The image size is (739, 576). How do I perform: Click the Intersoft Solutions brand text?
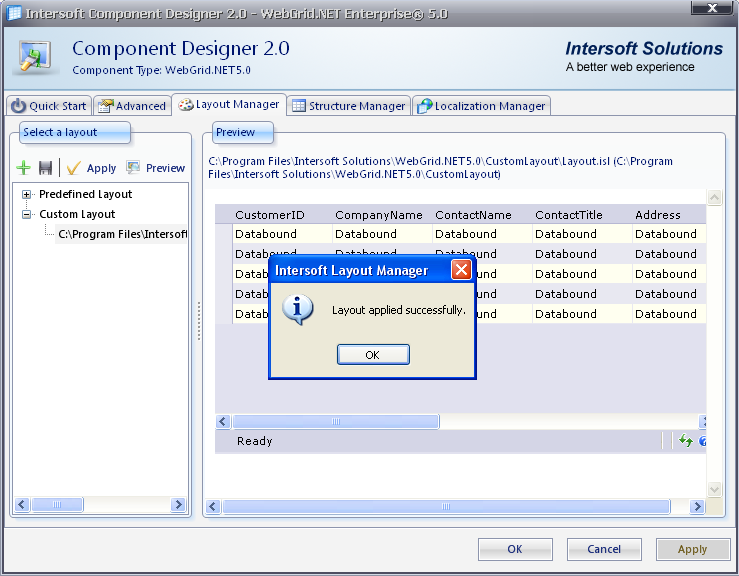[x=644, y=49]
